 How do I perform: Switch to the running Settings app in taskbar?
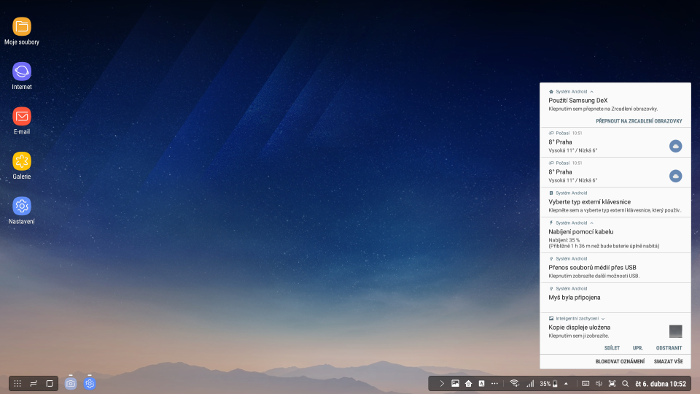click(x=90, y=383)
